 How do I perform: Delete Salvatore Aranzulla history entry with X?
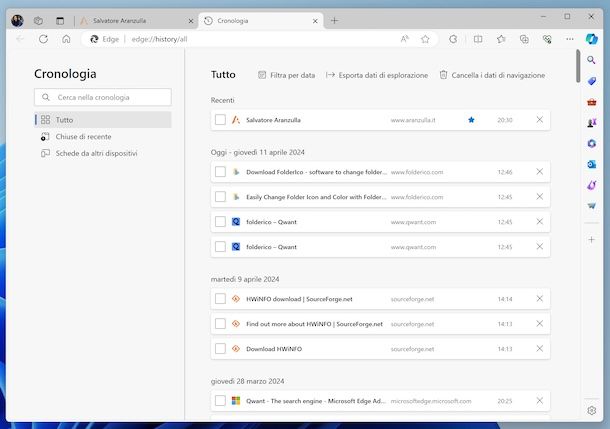click(x=540, y=120)
